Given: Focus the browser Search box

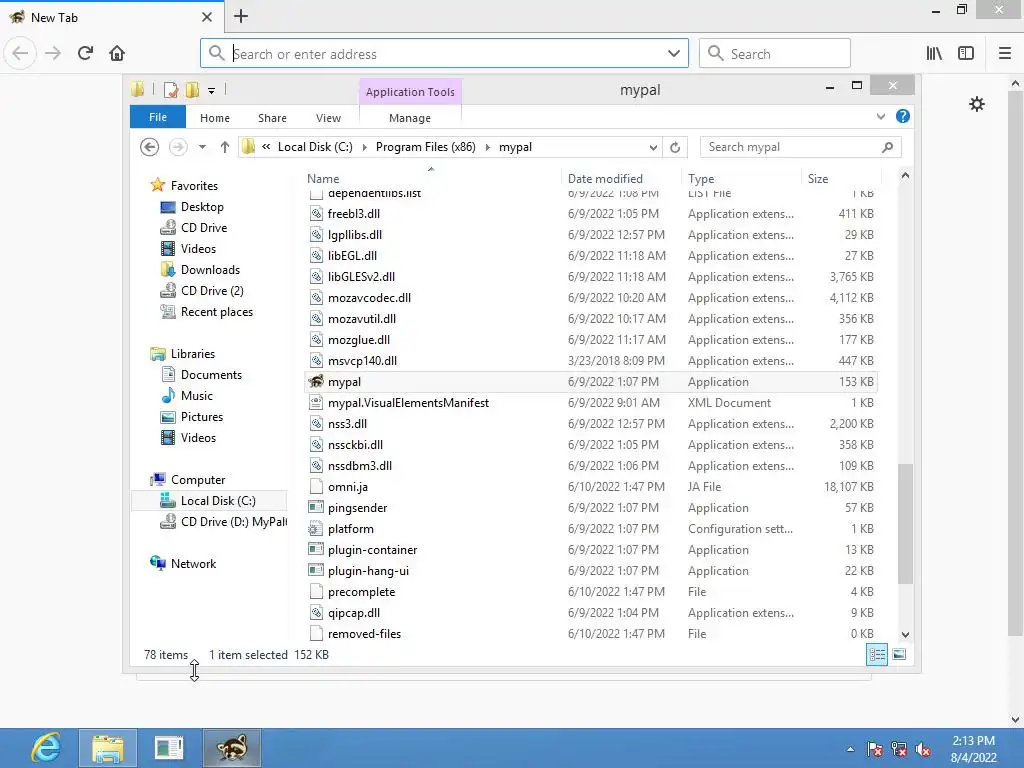Looking at the screenshot, I should pyautogui.click(x=775, y=54).
